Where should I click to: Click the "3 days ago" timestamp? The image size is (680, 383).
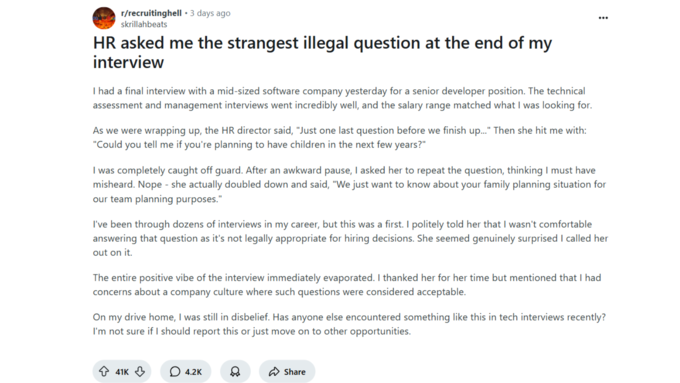point(210,13)
